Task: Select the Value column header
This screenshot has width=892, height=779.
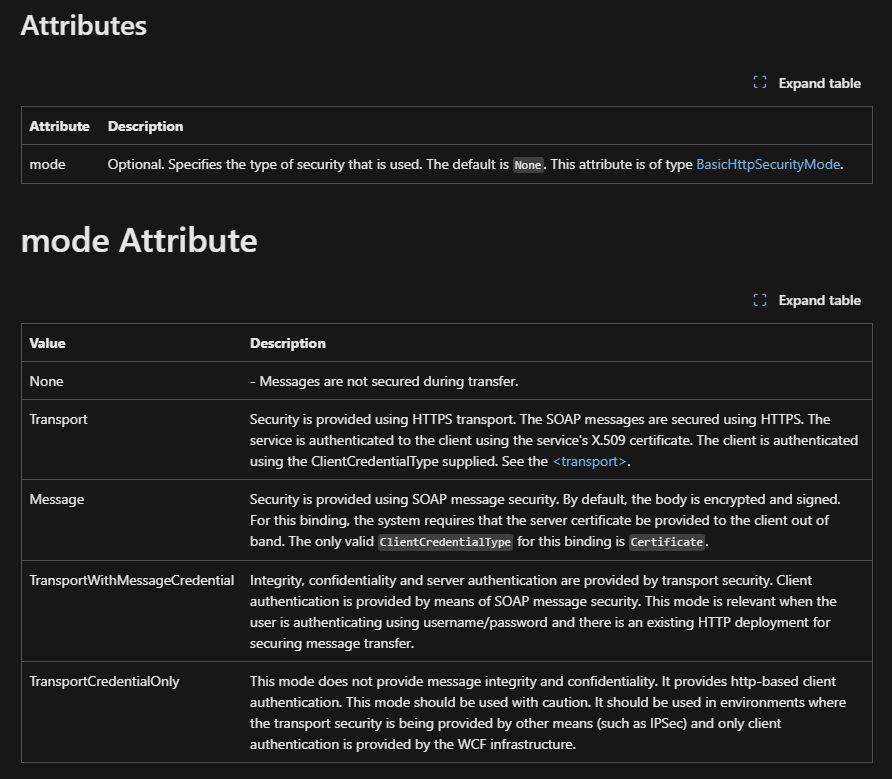Action: pyautogui.click(x=47, y=343)
